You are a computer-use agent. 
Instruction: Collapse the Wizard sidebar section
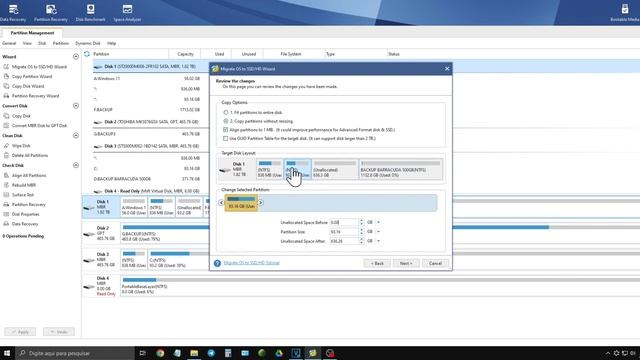(76, 57)
